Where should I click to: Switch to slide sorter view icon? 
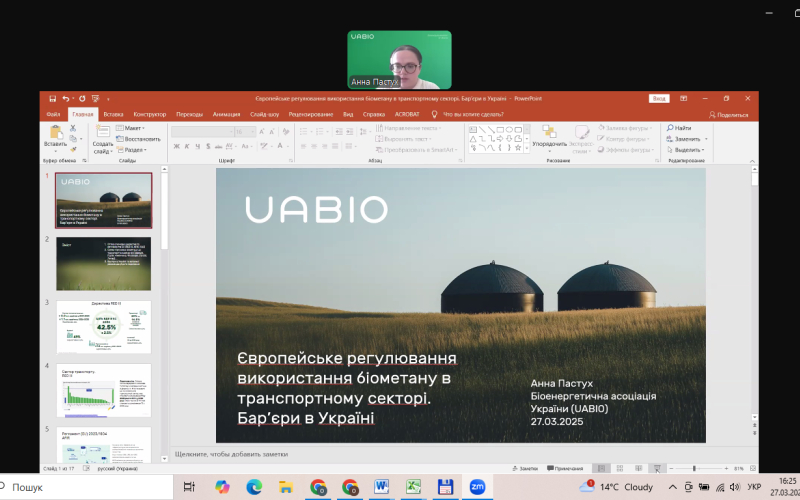(x=620, y=468)
